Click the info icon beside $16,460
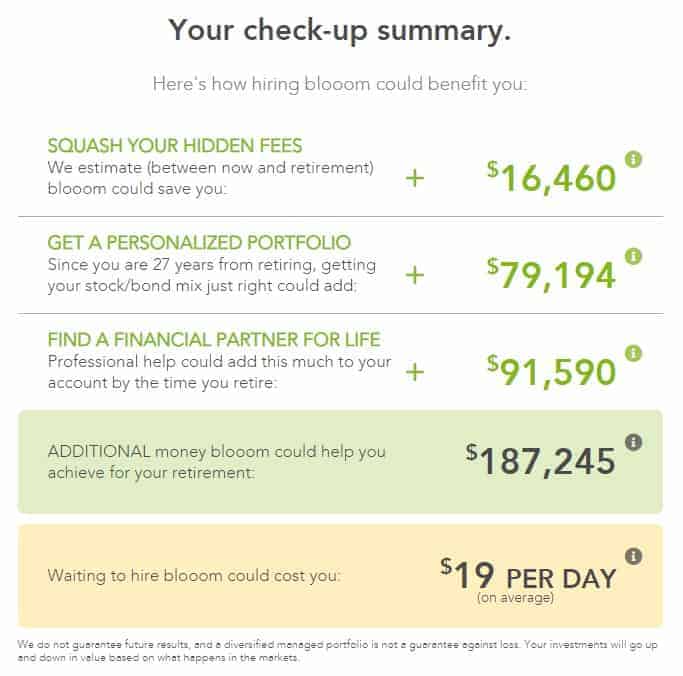This screenshot has height=676, width=683. click(x=633, y=160)
